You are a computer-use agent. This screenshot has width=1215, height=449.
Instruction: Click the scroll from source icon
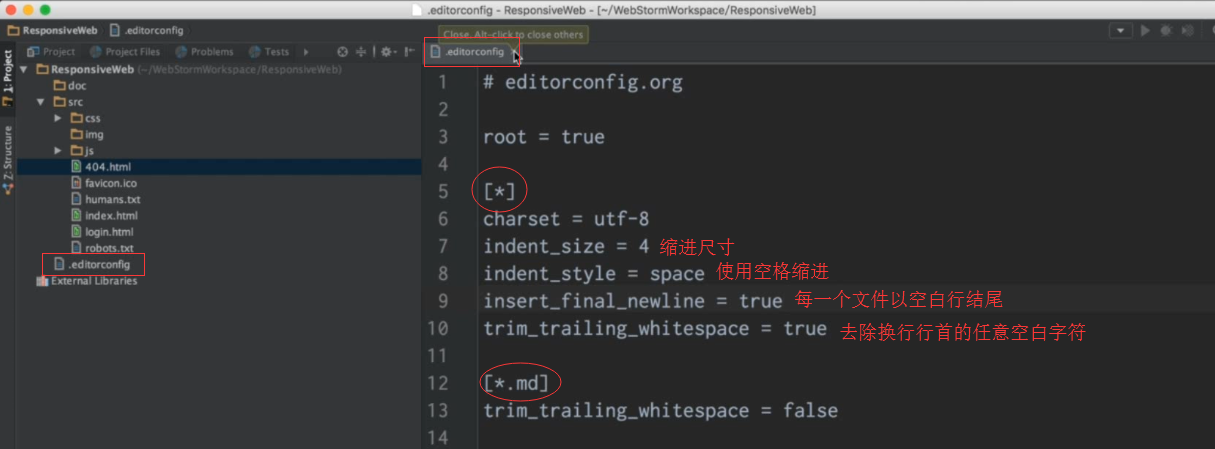[343, 52]
